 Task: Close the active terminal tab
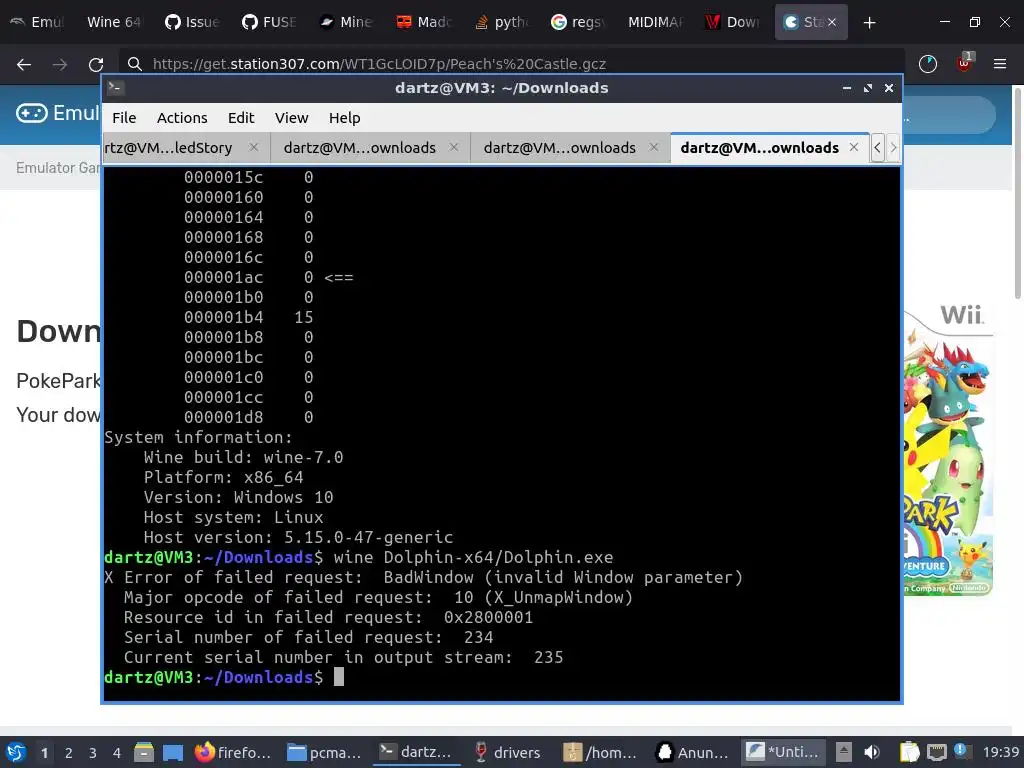tap(854, 148)
